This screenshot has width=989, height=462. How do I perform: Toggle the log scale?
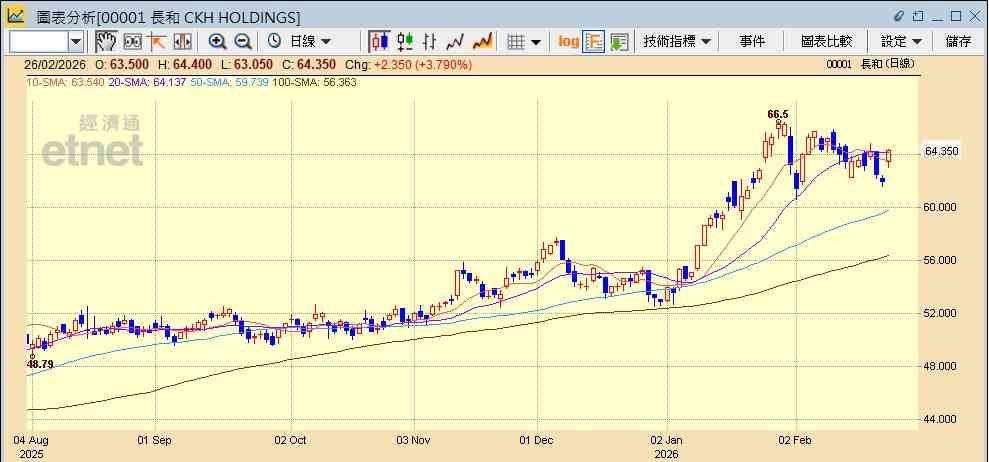pyautogui.click(x=568, y=42)
